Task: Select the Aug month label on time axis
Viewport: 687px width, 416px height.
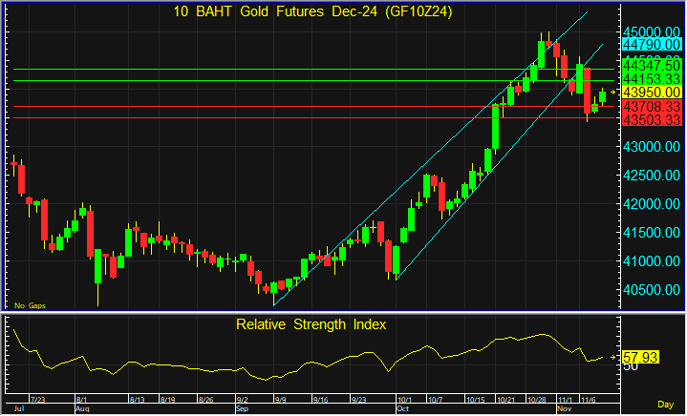Action: pyautogui.click(x=82, y=409)
